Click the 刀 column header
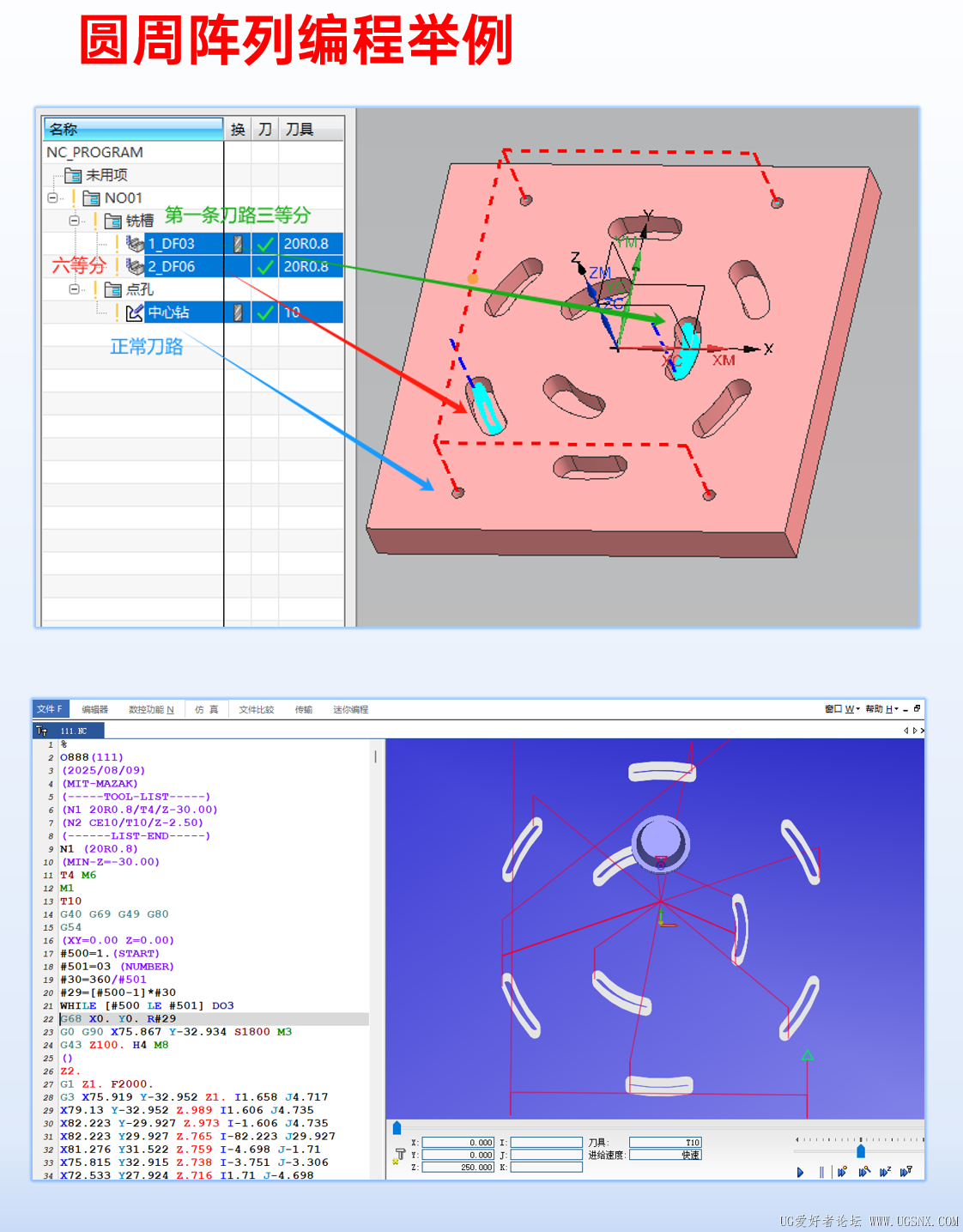The image size is (963, 1232). [x=265, y=129]
